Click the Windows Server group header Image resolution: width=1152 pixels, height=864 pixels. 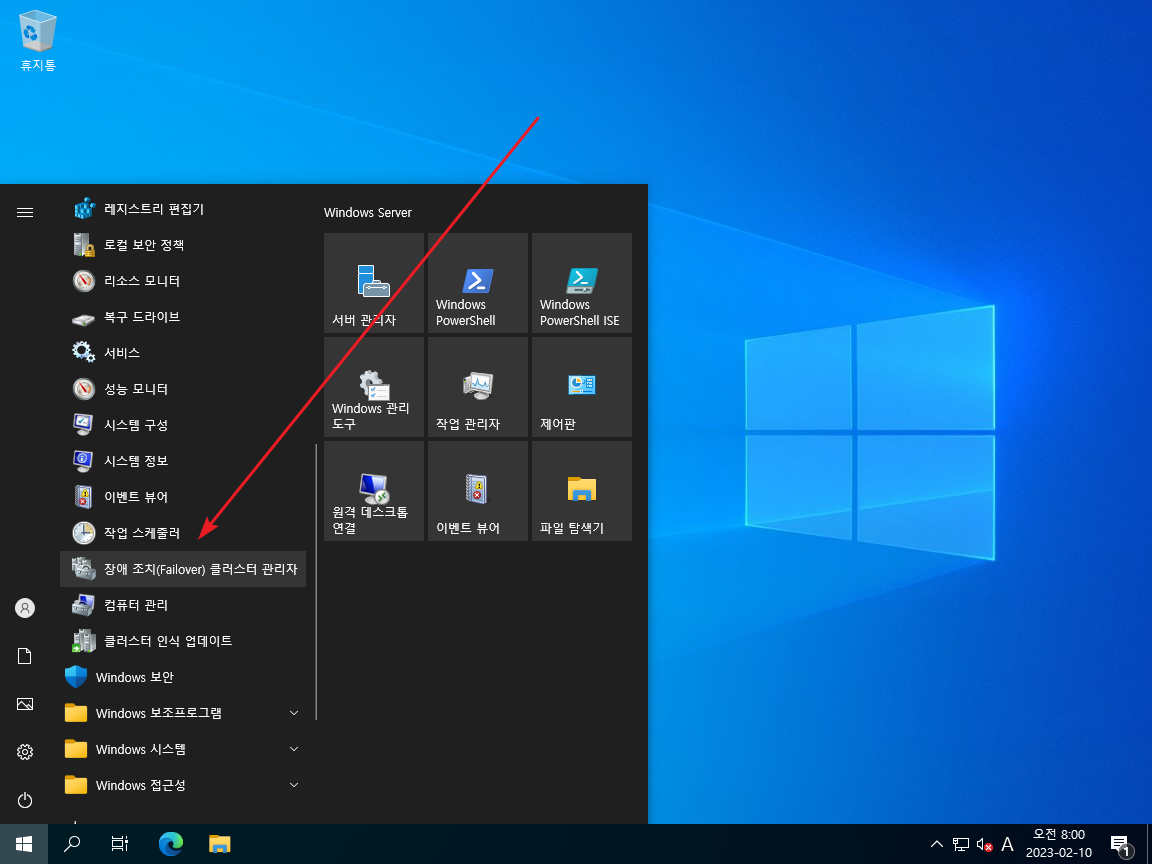(368, 212)
